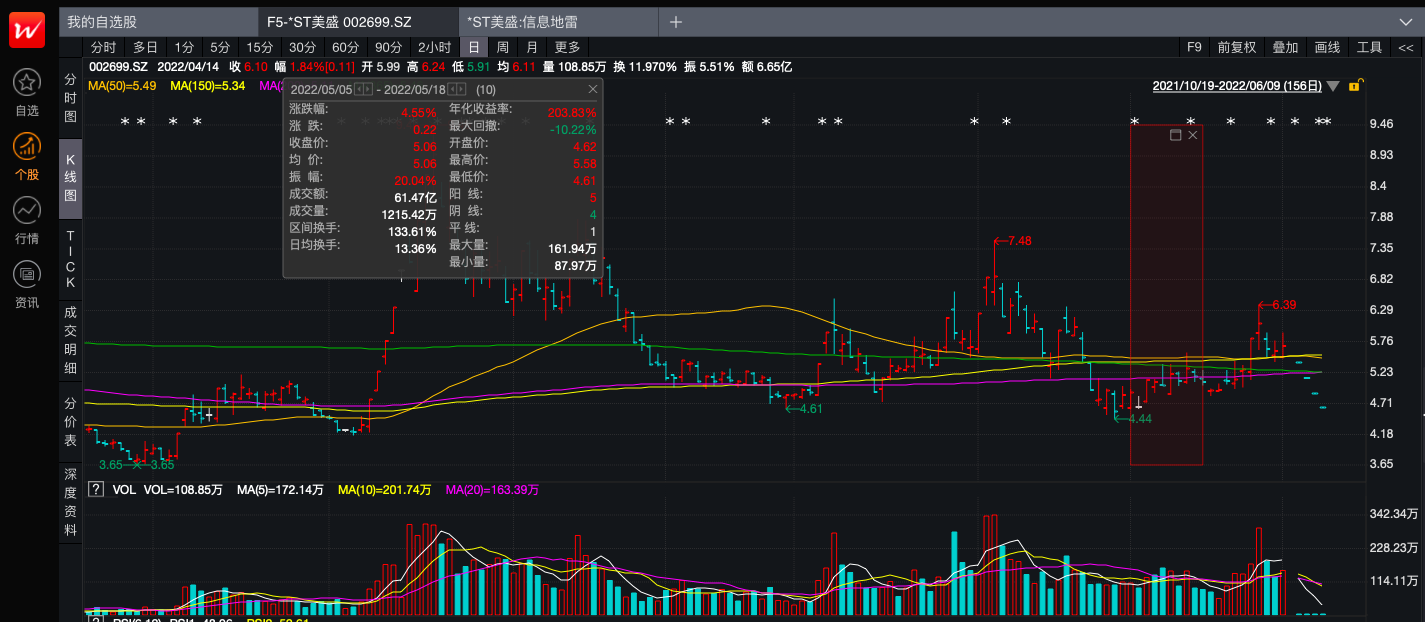Step the 2022/05/05 start date forward
This screenshot has height=622, width=1425.
click(x=368, y=89)
